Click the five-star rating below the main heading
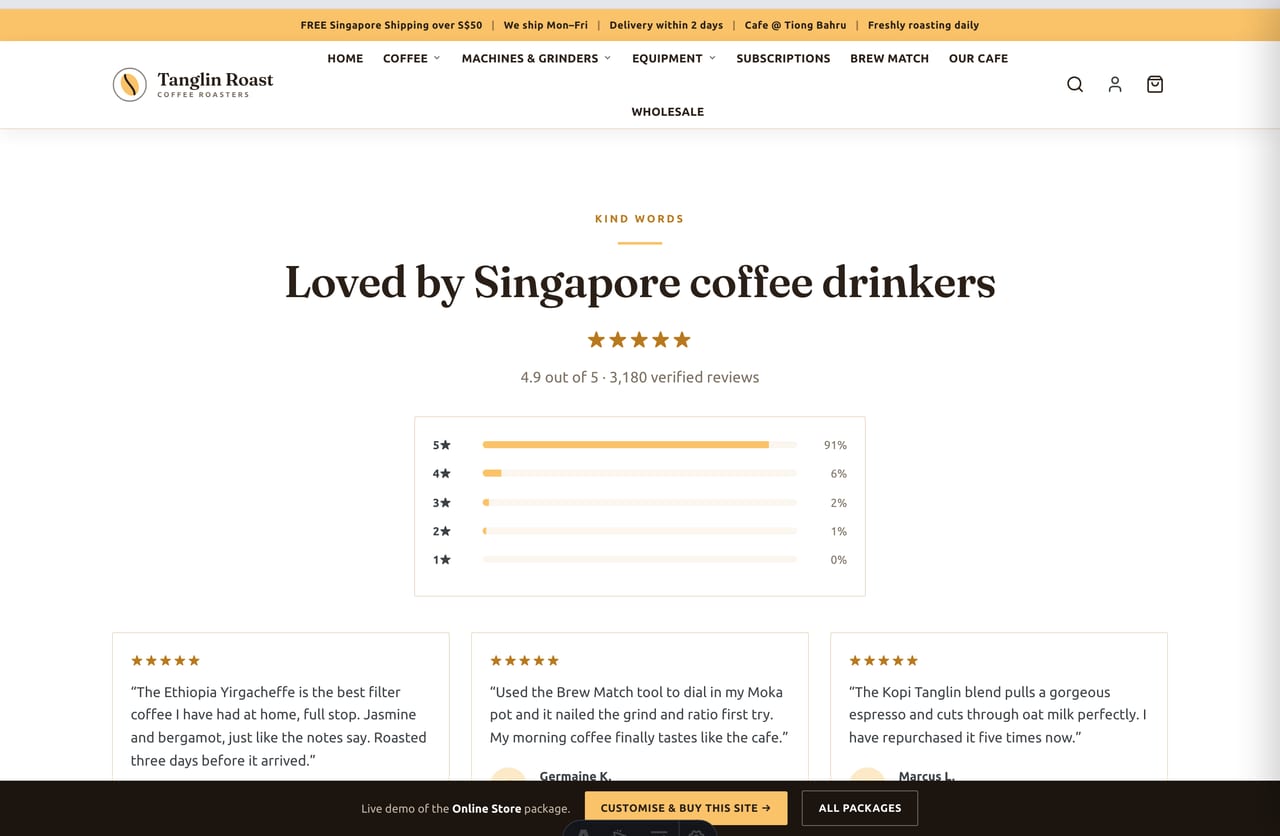This screenshot has width=1280, height=836. 639,340
